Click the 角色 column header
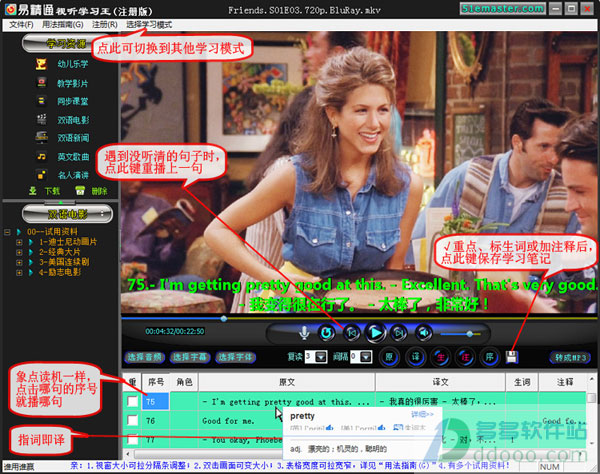 click(x=184, y=382)
